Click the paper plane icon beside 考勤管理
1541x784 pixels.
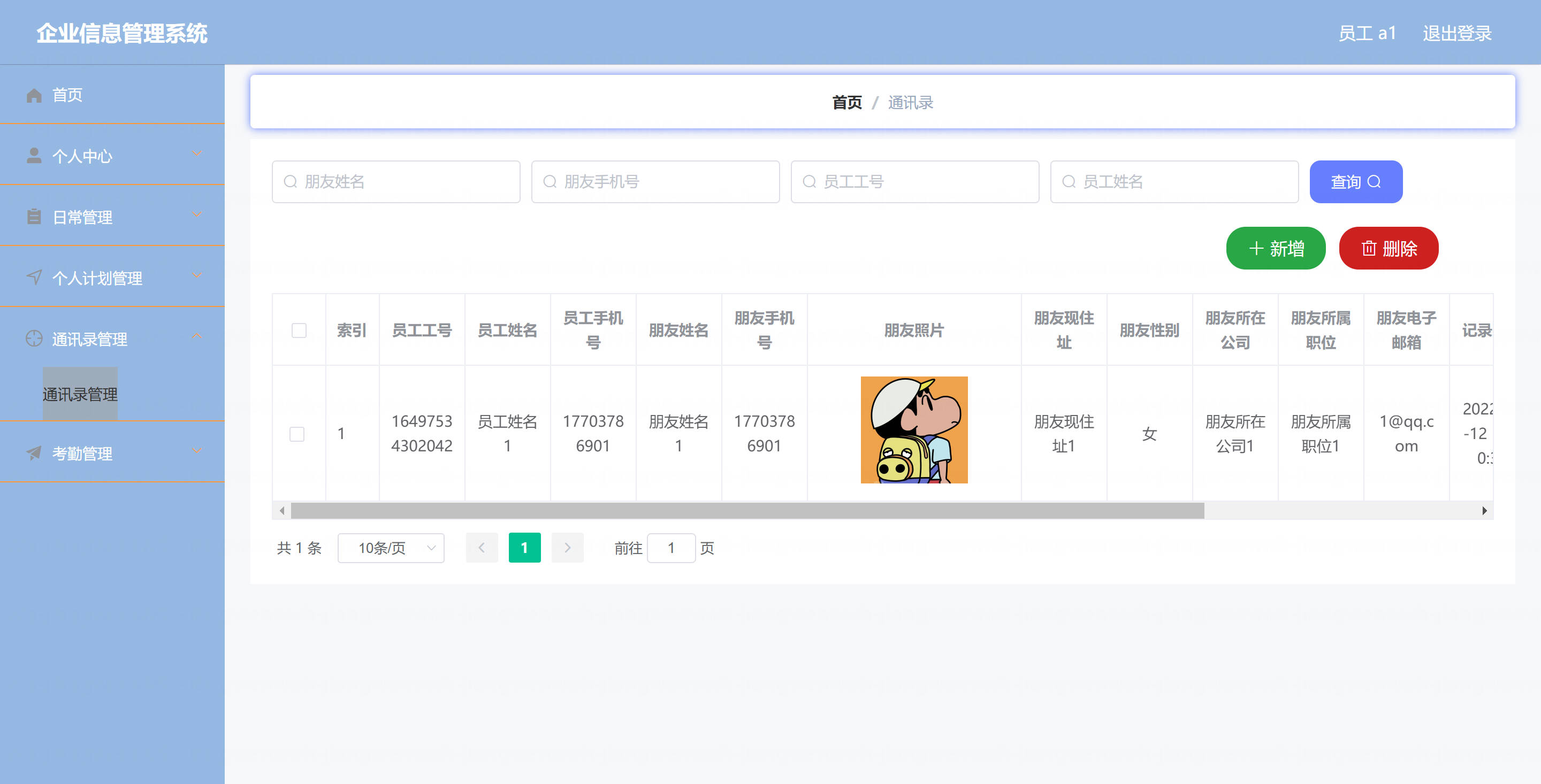click(x=34, y=454)
